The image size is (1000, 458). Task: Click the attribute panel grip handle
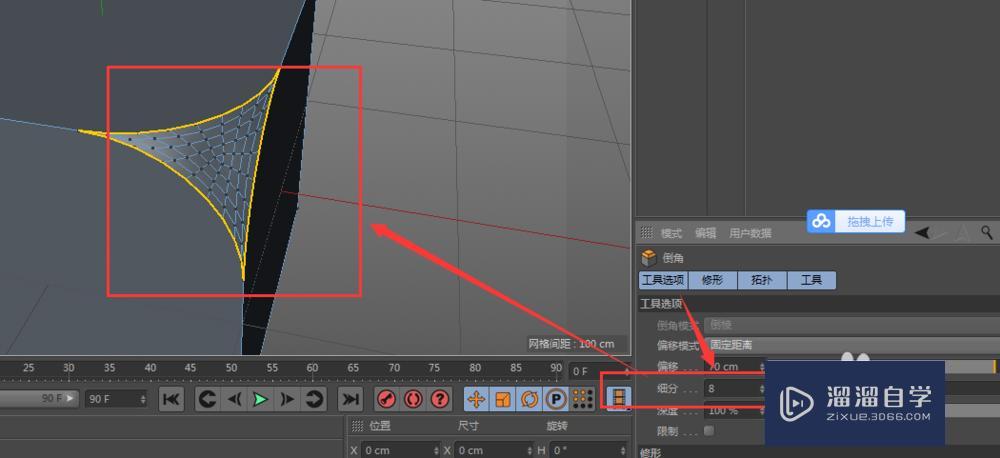pos(647,233)
